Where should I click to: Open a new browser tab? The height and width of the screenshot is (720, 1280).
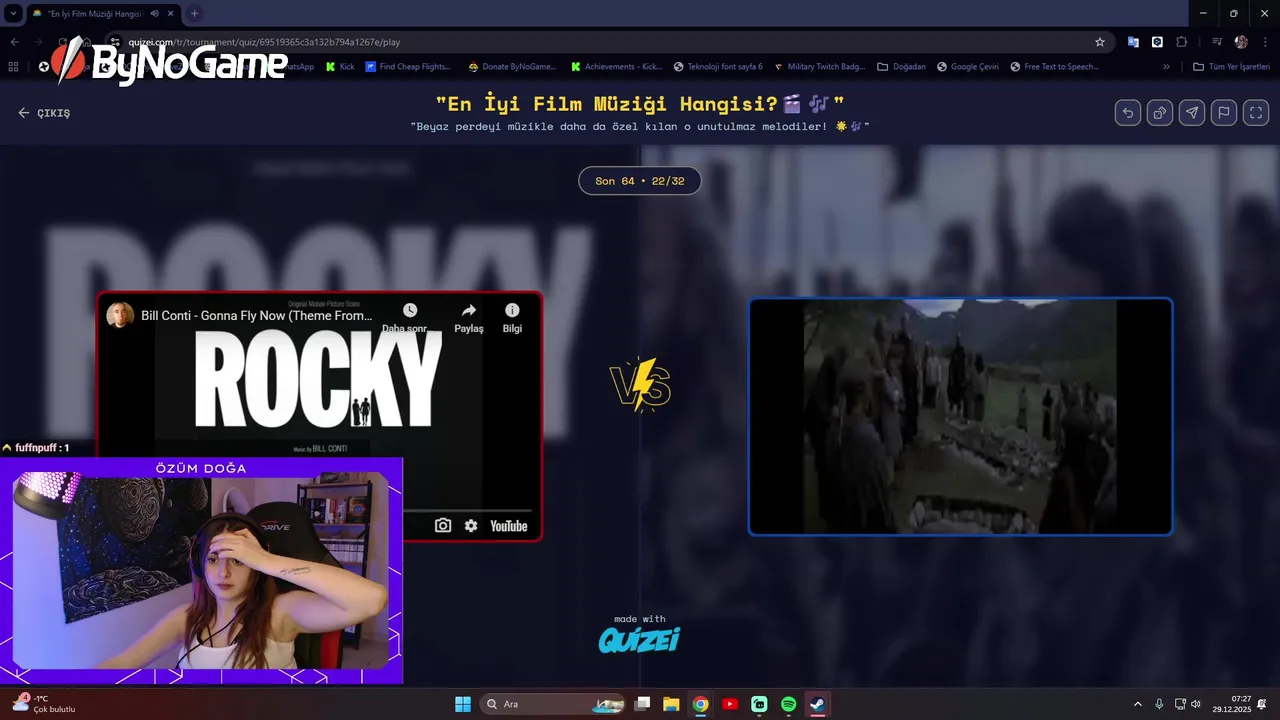click(x=194, y=13)
